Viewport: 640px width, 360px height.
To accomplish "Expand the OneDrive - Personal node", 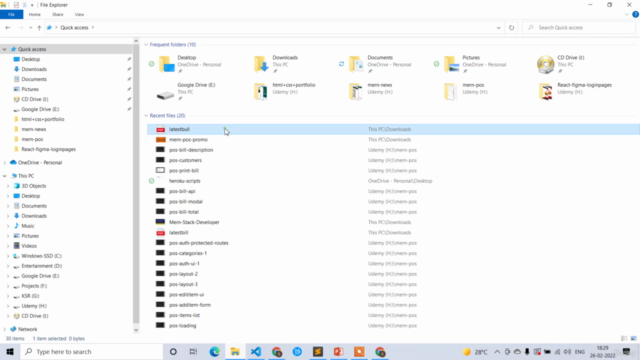I will (4, 162).
